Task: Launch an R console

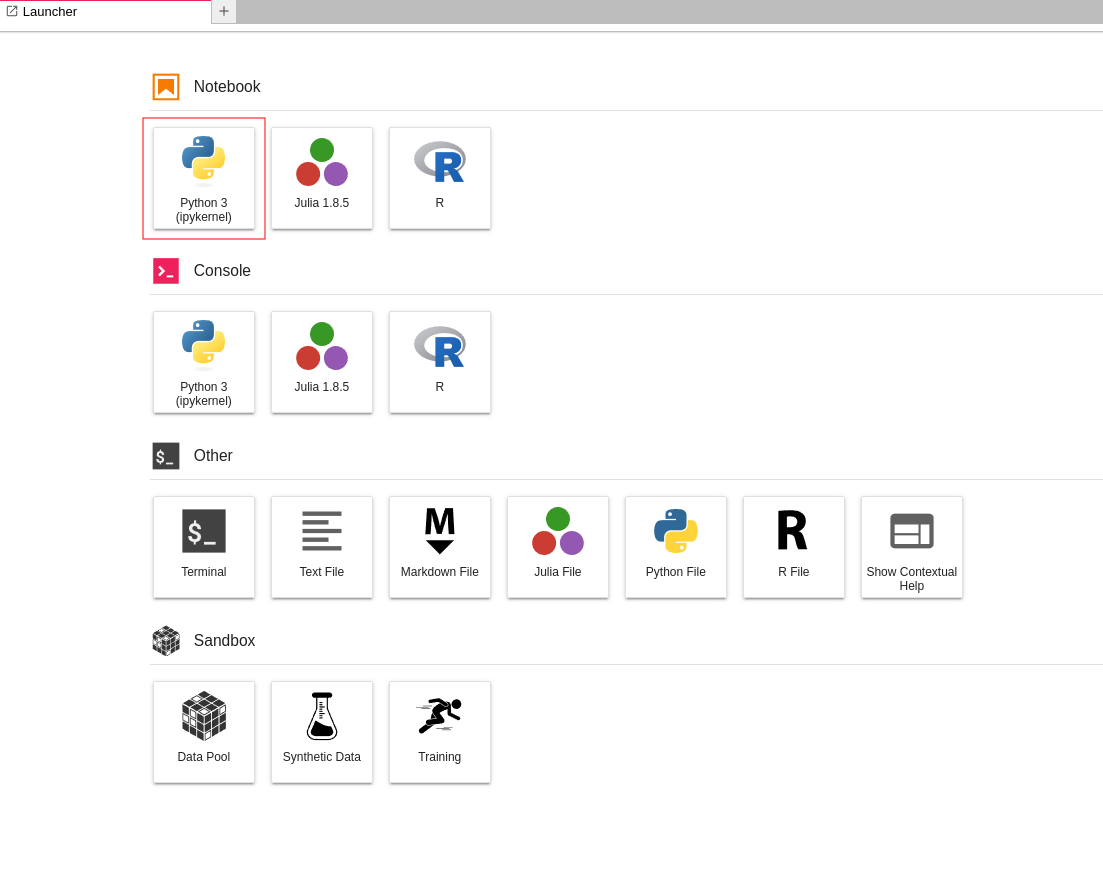Action: (440, 362)
